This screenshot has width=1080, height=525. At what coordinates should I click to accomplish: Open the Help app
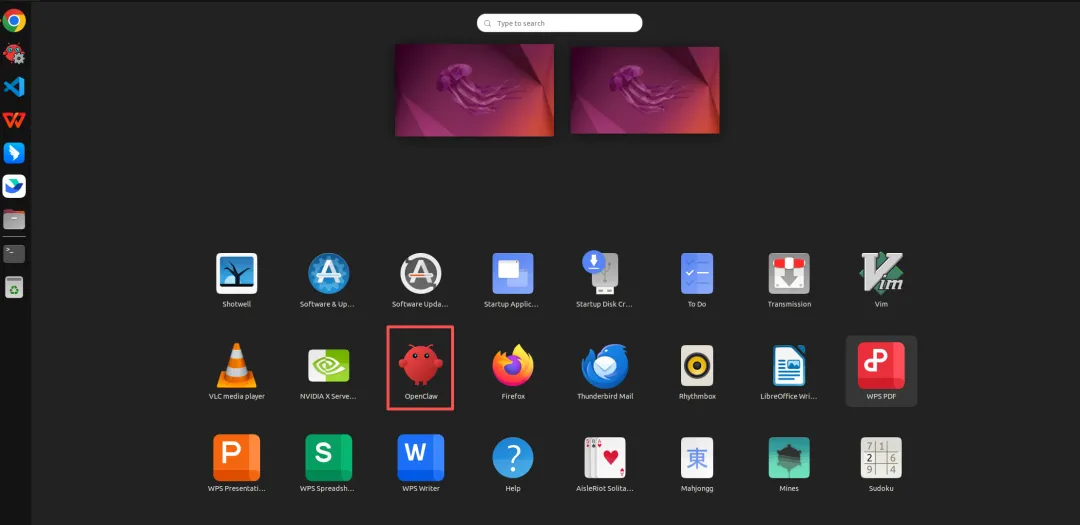click(513, 457)
